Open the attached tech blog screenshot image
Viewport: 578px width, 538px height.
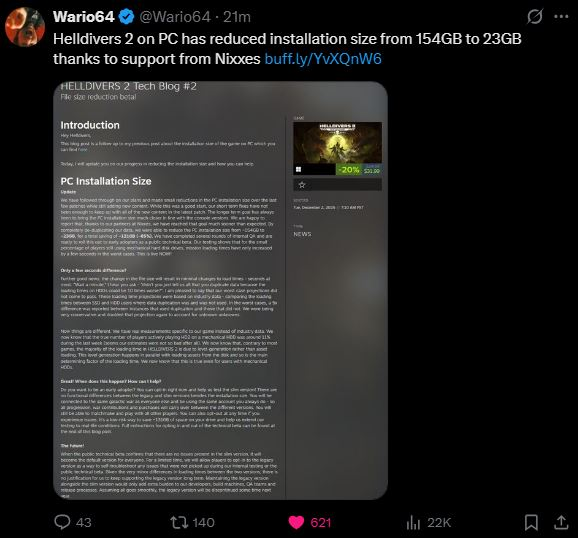pyautogui.click(x=220, y=290)
